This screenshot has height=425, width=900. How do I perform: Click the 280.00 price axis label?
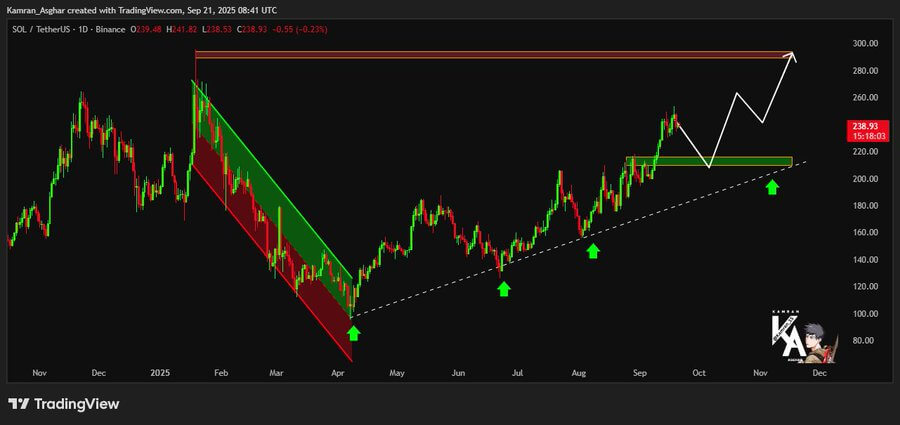[864, 71]
